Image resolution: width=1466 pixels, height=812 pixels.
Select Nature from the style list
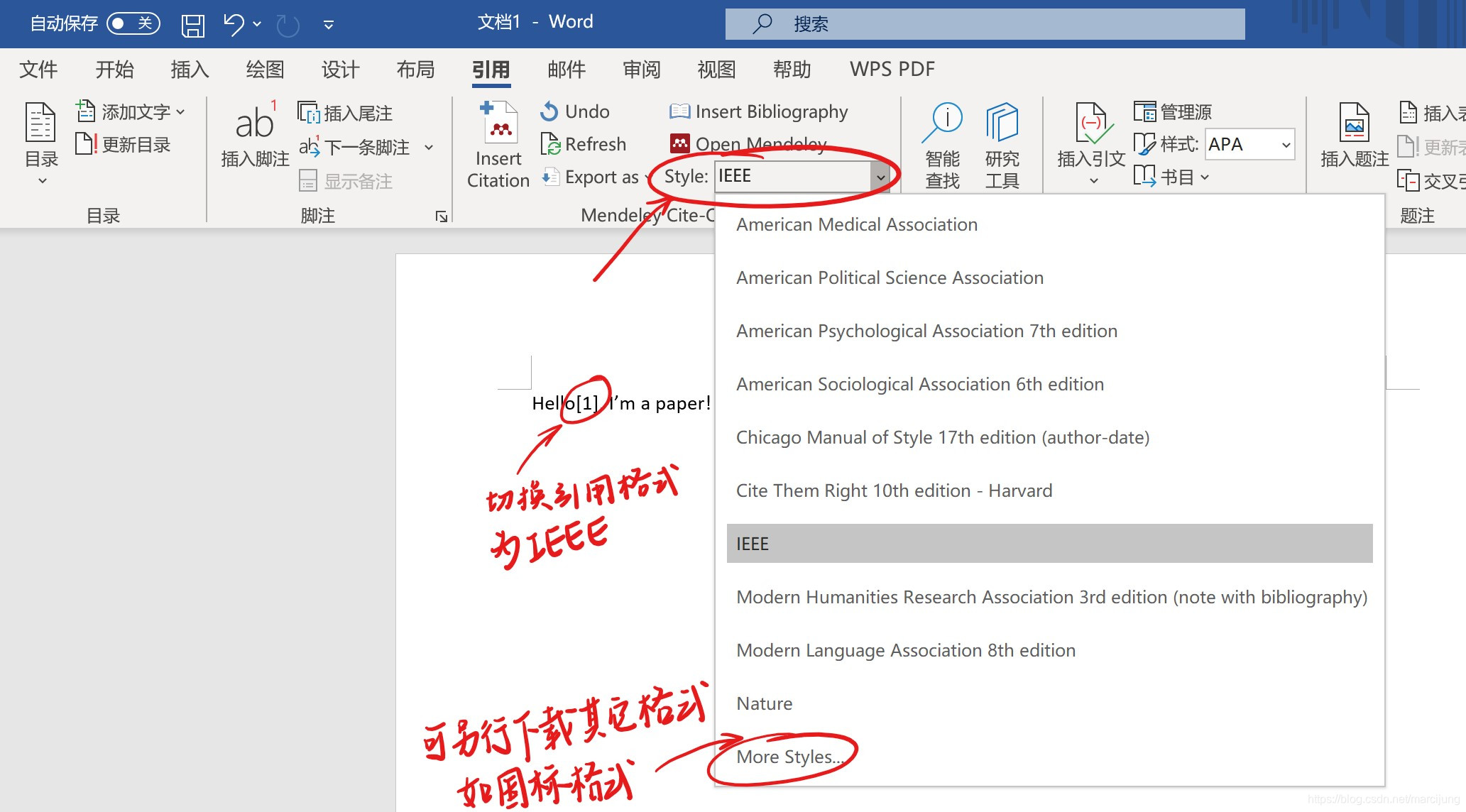tap(764, 703)
